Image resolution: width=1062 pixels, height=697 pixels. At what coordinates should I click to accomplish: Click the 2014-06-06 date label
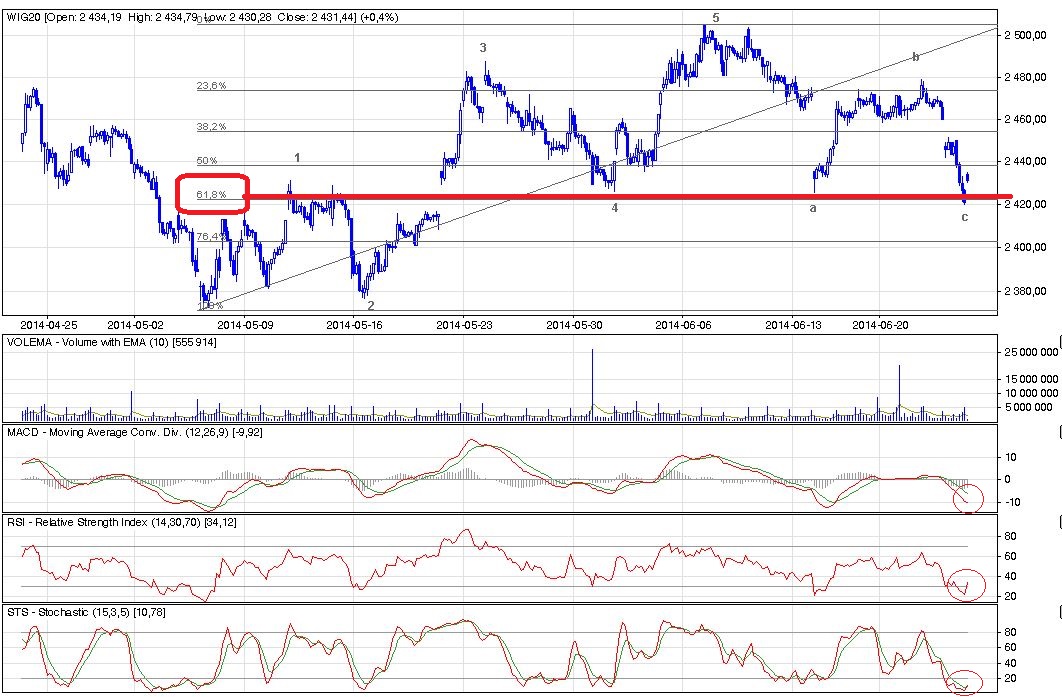pyautogui.click(x=683, y=325)
